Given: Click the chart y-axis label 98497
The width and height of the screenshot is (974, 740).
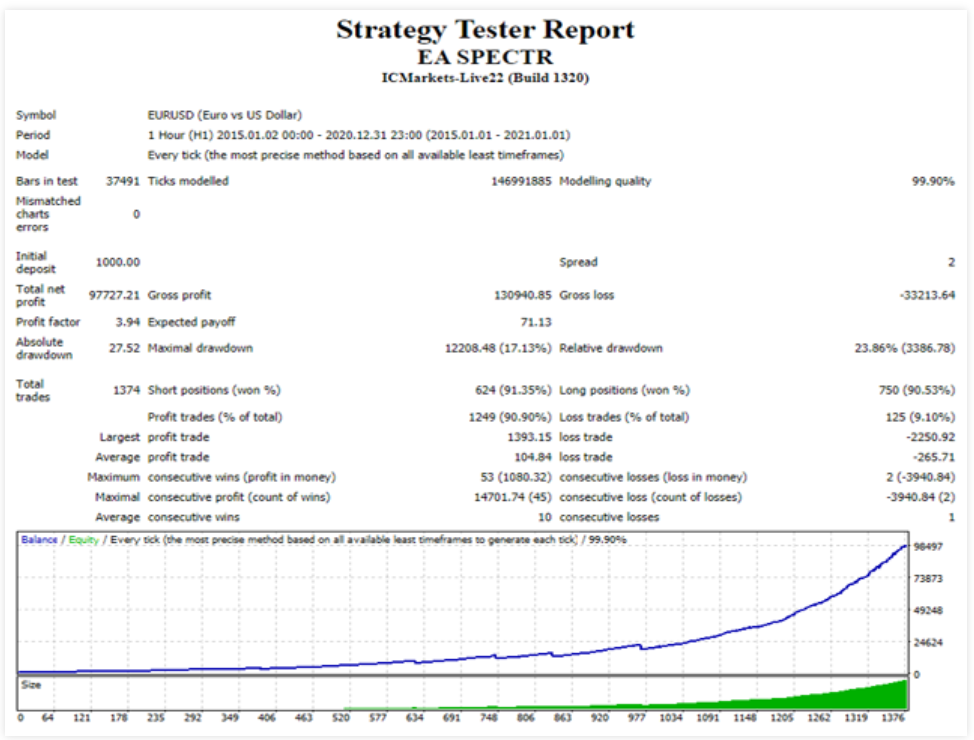Looking at the screenshot, I should tap(929, 547).
